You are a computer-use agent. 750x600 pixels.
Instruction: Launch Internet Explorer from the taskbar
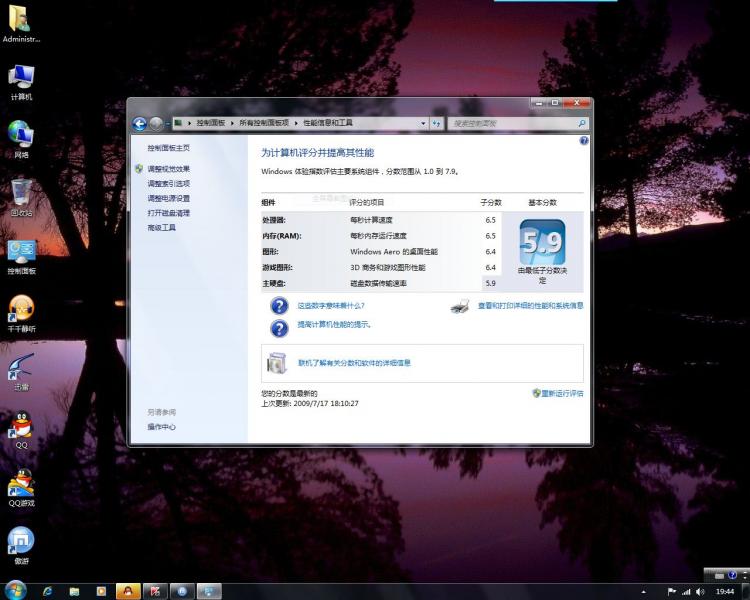coord(47,591)
